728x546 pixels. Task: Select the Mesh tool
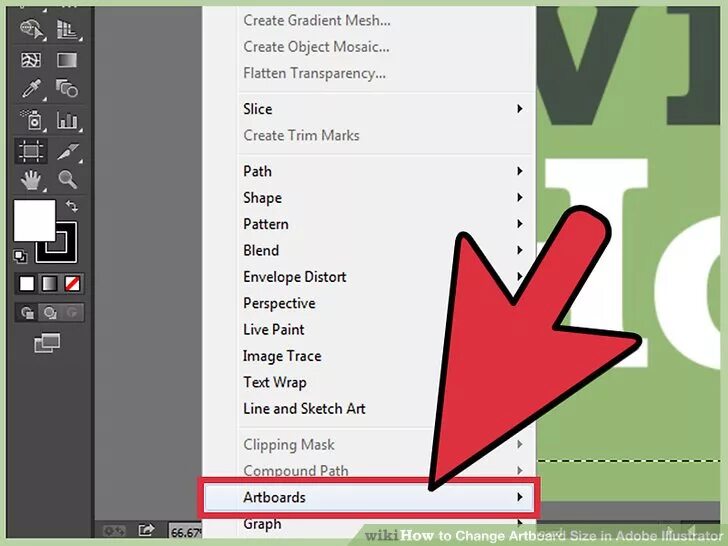(31, 60)
